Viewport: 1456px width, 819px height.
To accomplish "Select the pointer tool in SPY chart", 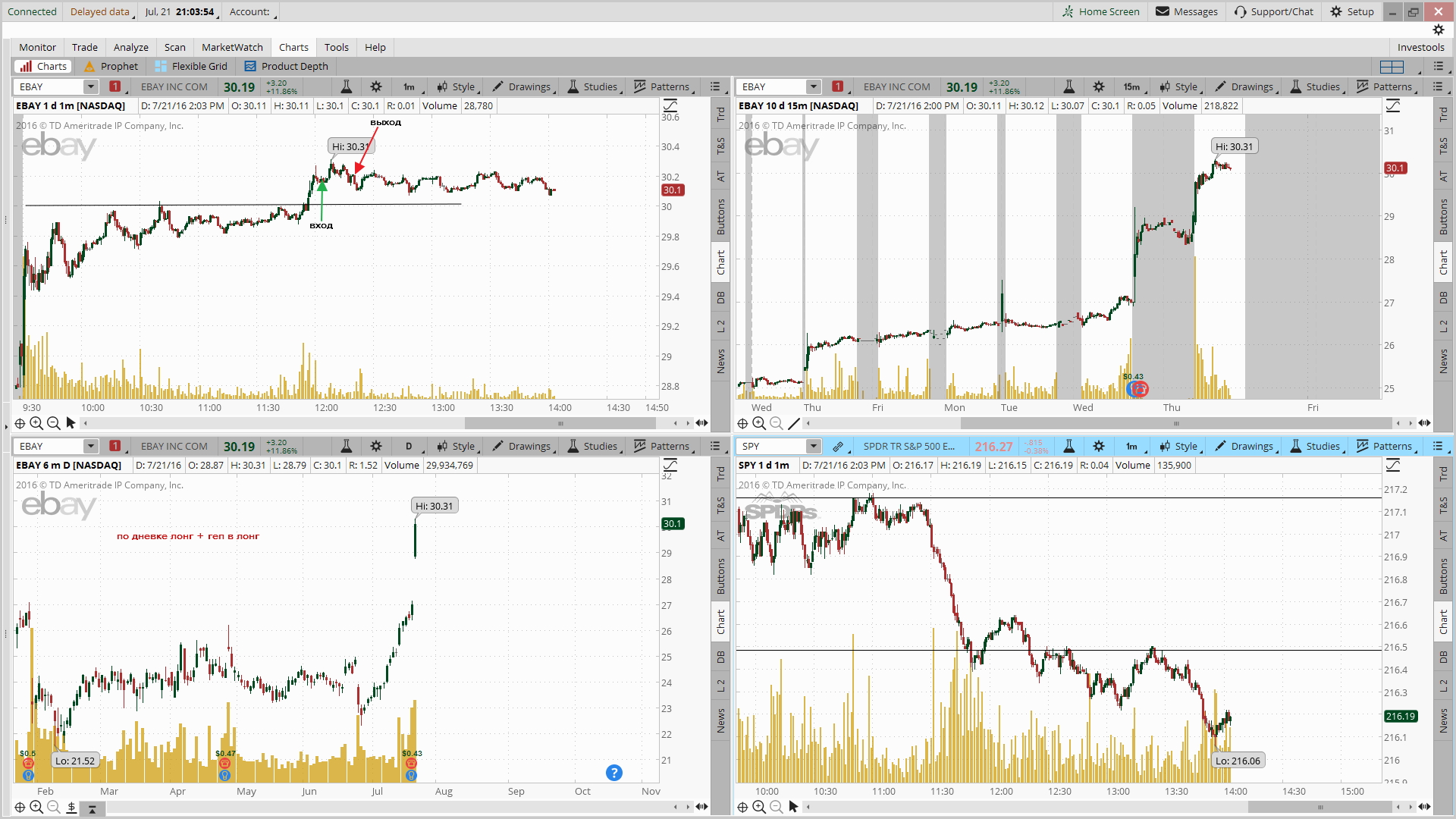I will click(x=793, y=807).
